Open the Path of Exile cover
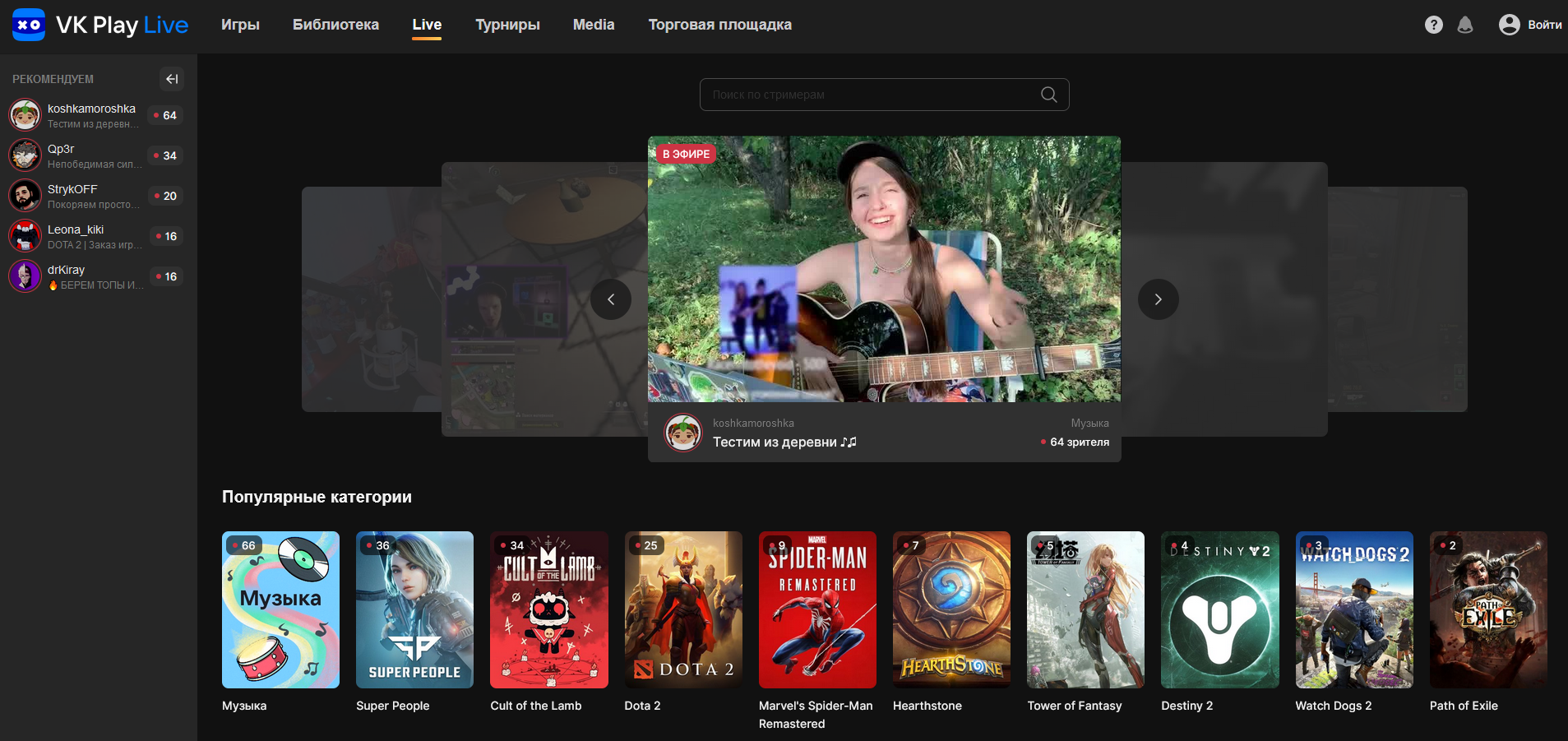 [1488, 609]
